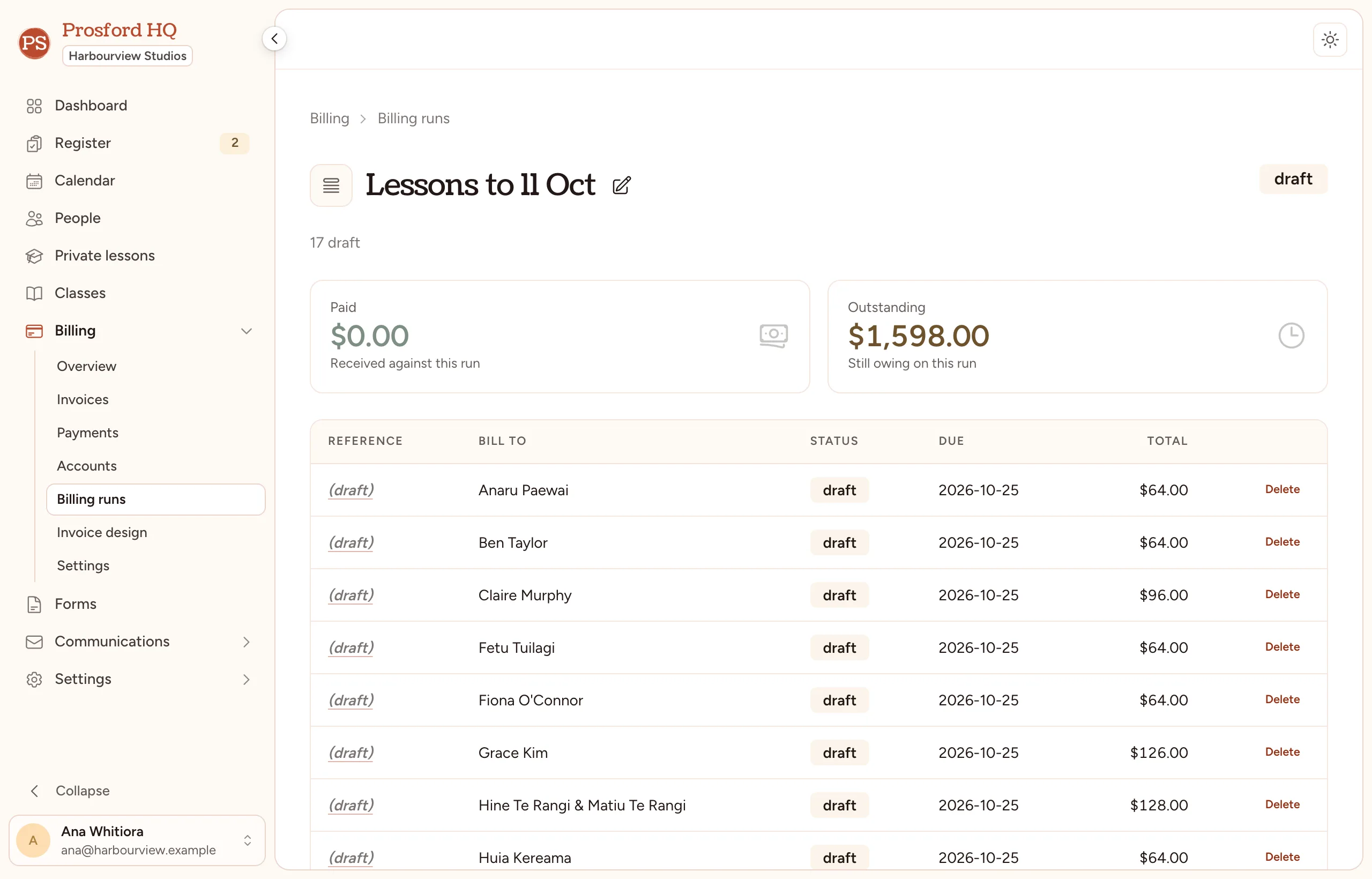Screen dimensions: 1372x879
Task: Open Ben Taylor's draft reference link
Action: coord(351,543)
